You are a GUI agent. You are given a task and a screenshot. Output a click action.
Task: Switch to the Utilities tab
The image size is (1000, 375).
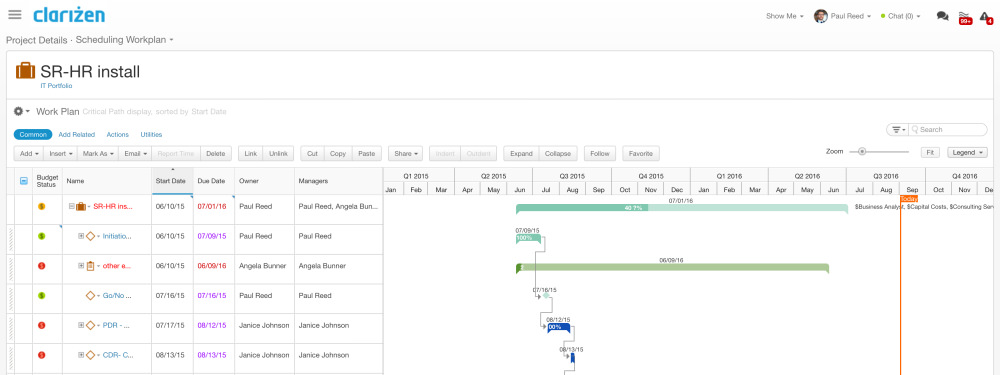[151, 135]
